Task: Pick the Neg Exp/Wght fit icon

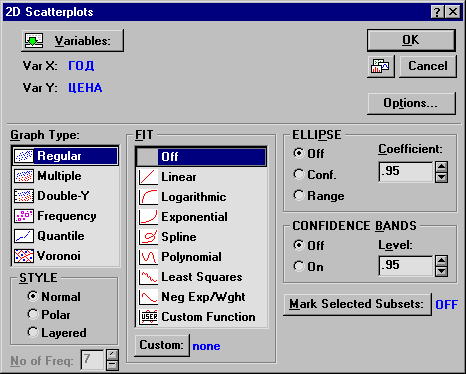Action: pos(148,297)
